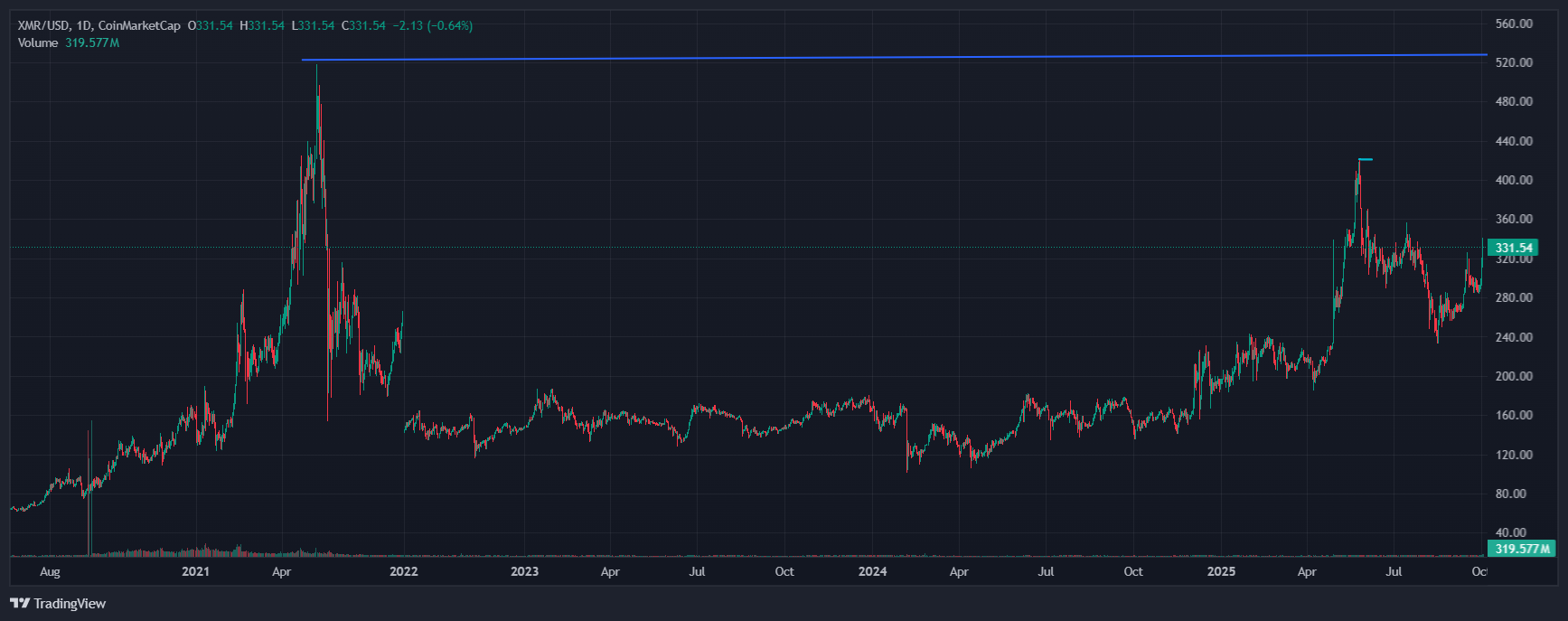Image resolution: width=1568 pixels, height=621 pixels.
Task: Click the 319.577M volume tag on axis
Action: 1520,549
